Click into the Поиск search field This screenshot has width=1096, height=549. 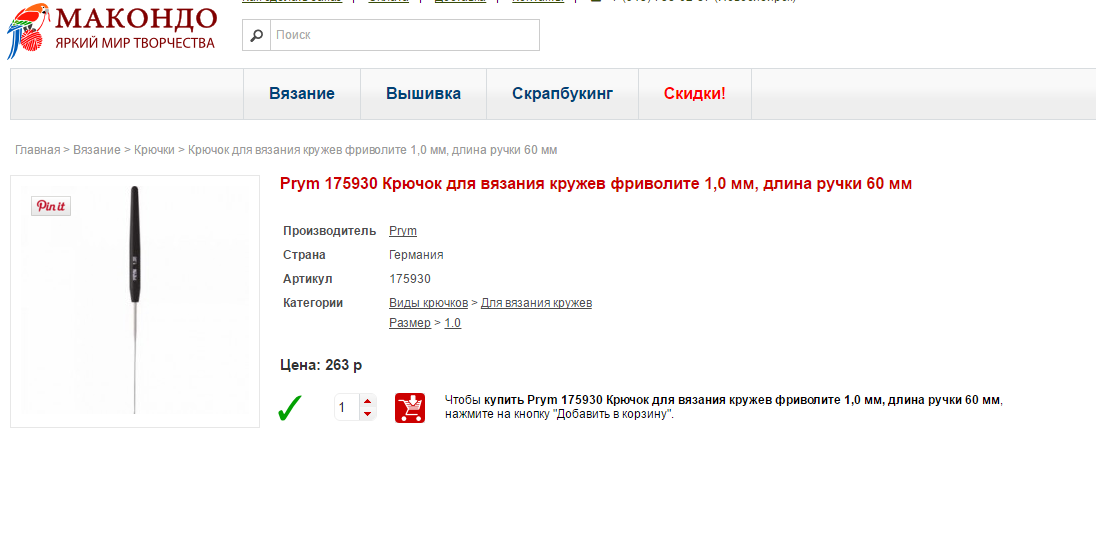pyautogui.click(x=405, y=35)
